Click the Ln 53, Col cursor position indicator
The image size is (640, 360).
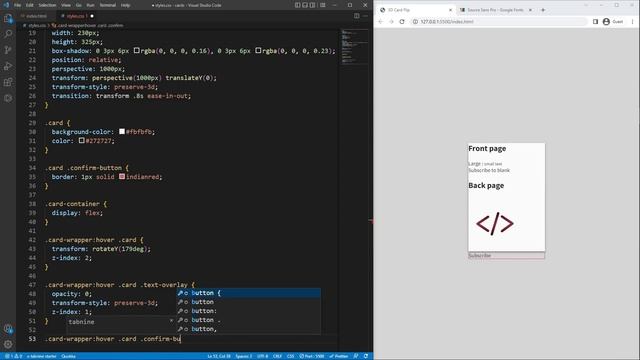pos(219,356)
